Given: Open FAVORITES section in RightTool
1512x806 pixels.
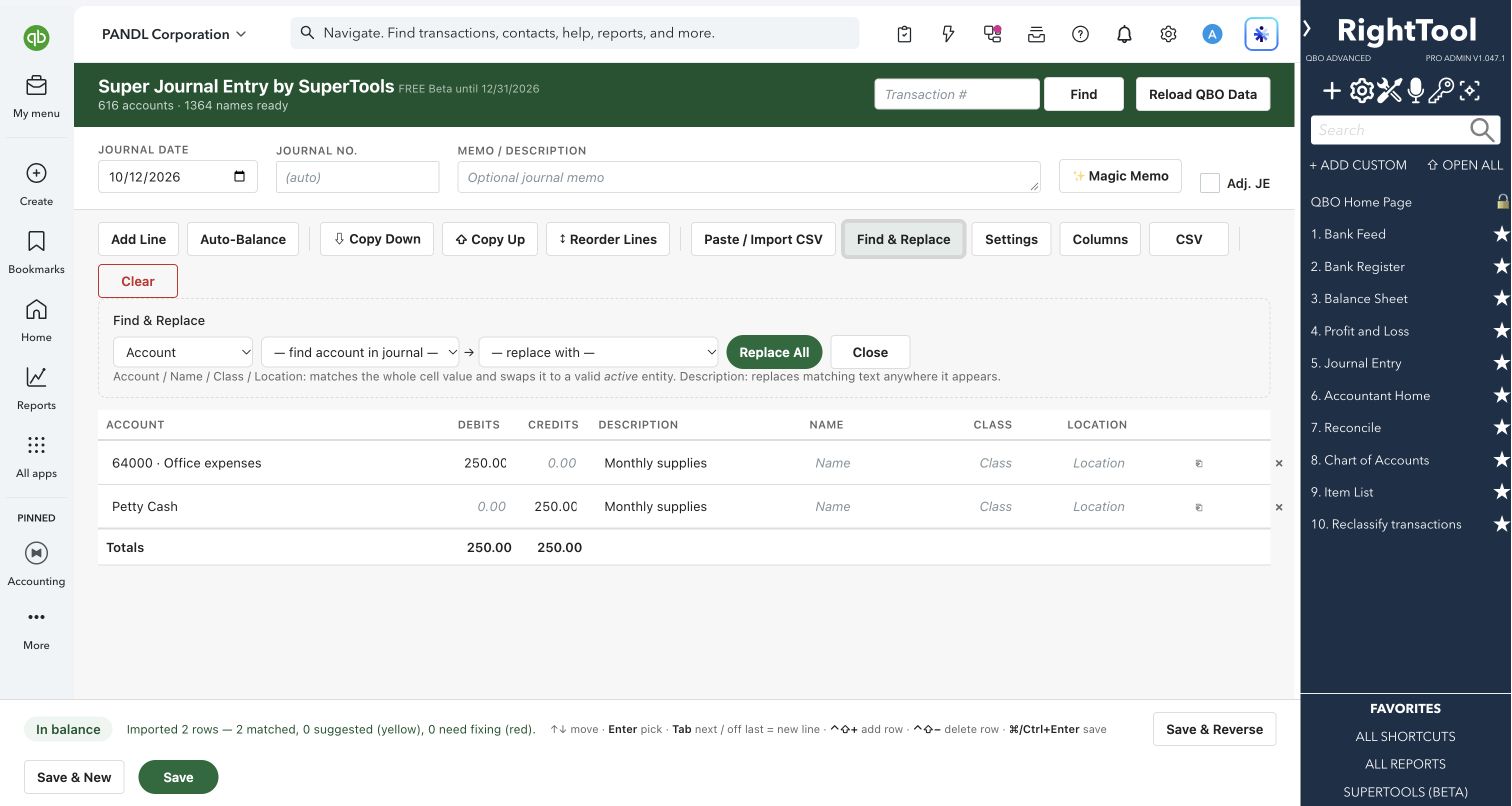Looking at the screenshot, I should pos(1405,708).
